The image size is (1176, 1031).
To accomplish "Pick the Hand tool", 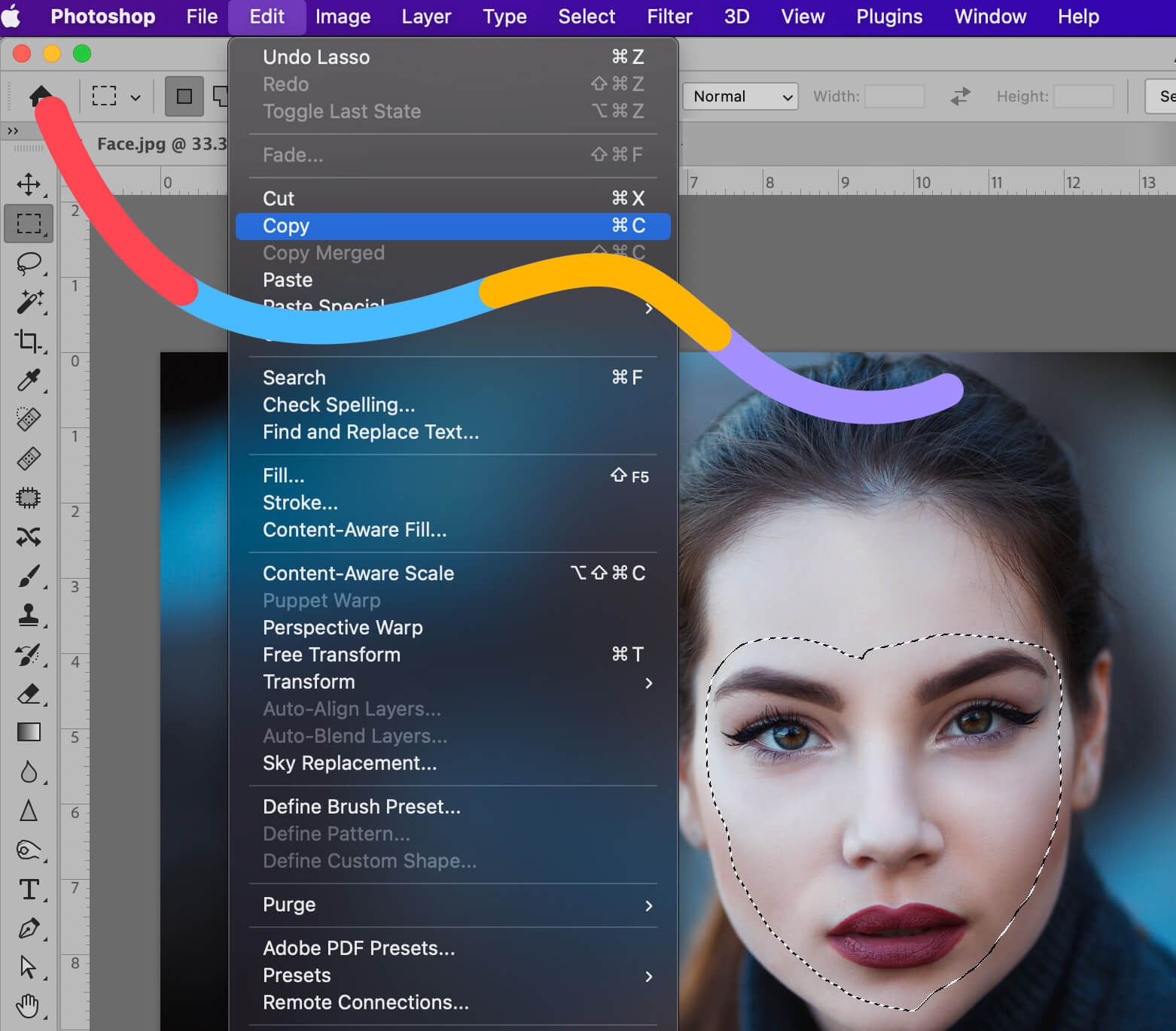I will (29, 1005).
